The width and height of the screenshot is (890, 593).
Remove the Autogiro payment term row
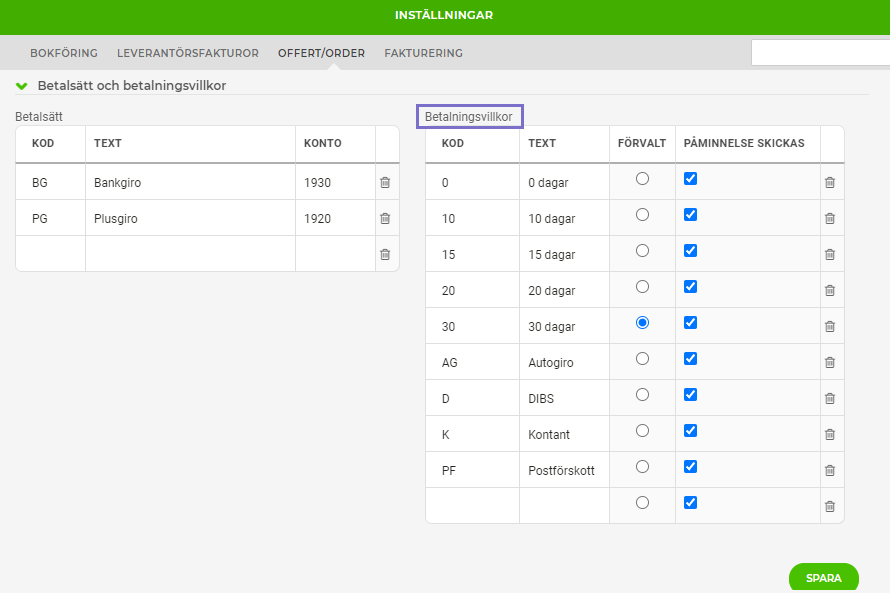coord(829,363)
